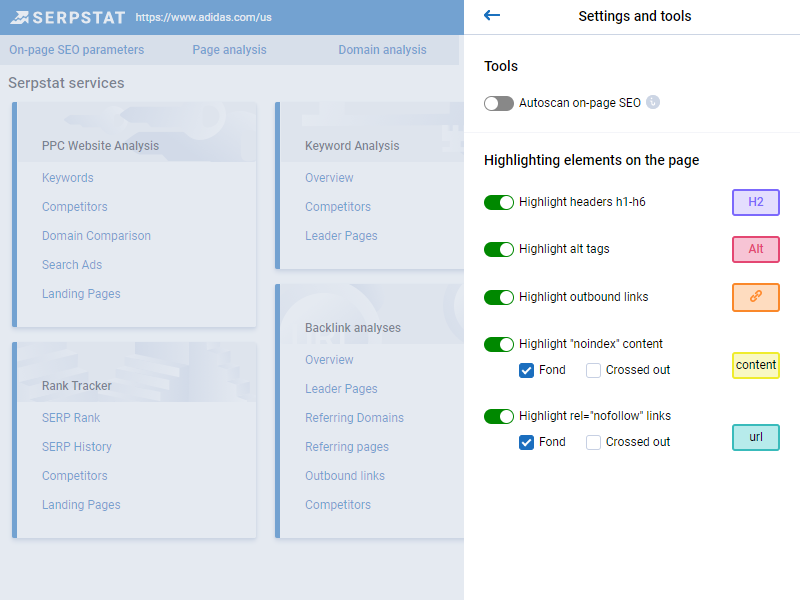Viewport: 800px width, 600px height.
Task: Disable Highlight outbound links switch
Action: tap(498, 297)
